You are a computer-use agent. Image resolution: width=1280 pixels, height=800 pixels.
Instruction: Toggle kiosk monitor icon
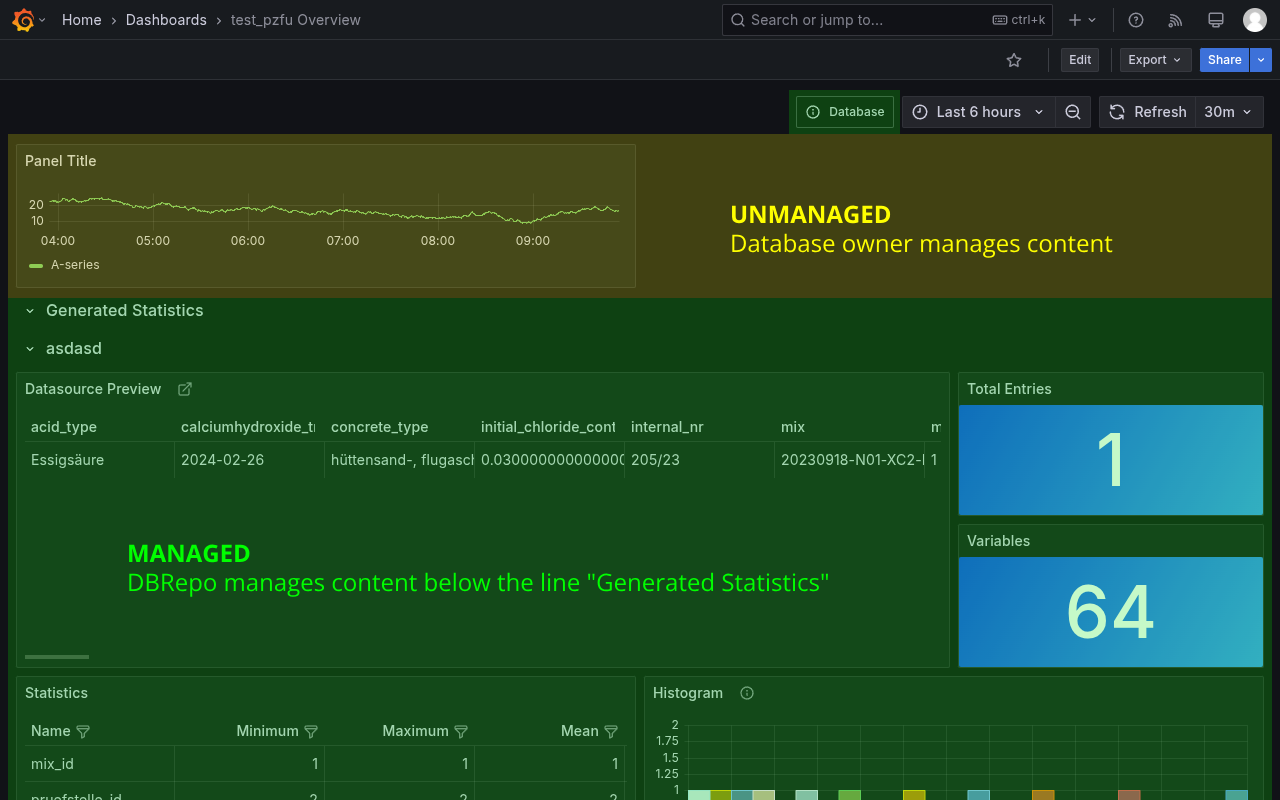[x=1216, y=20]
